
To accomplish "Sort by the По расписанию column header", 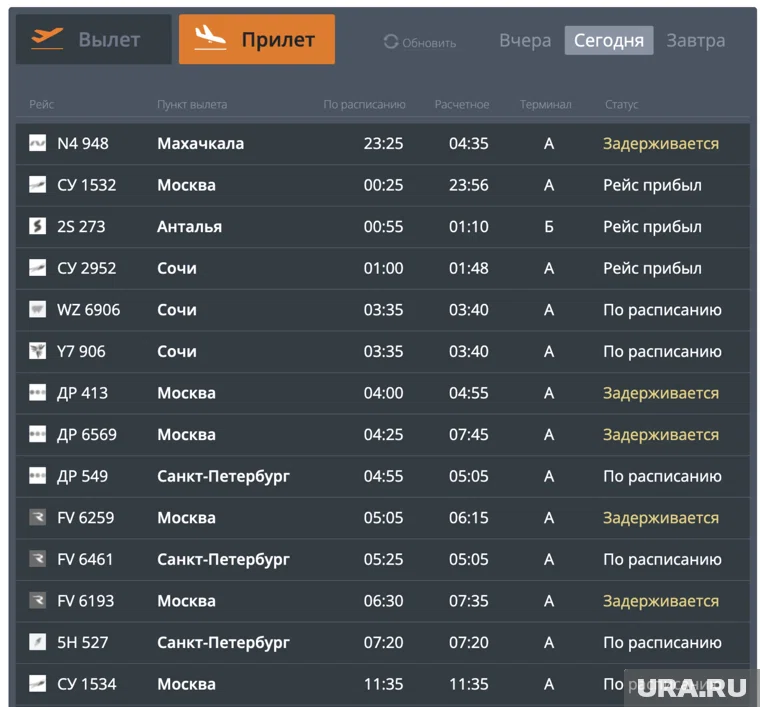I will pyautogui.click(x=364, y=105).
